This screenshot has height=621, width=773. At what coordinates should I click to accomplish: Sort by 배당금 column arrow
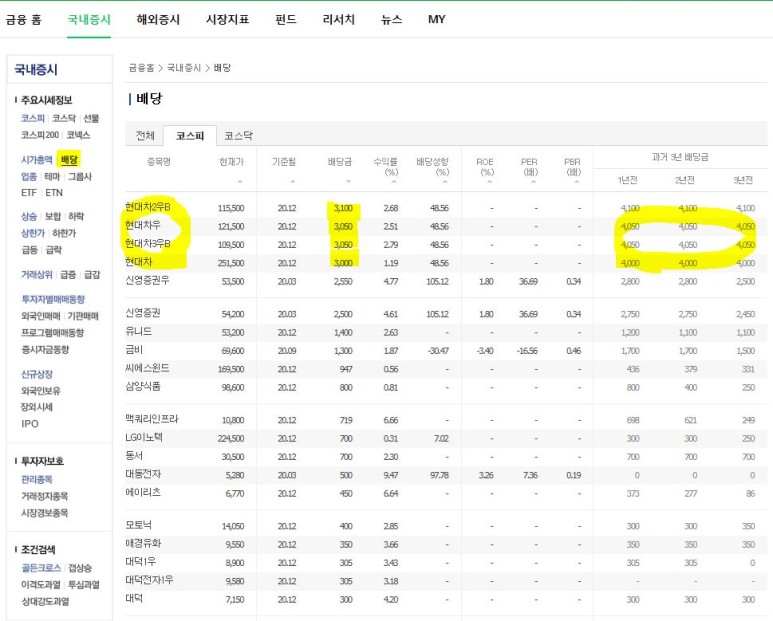click(349, 182)
